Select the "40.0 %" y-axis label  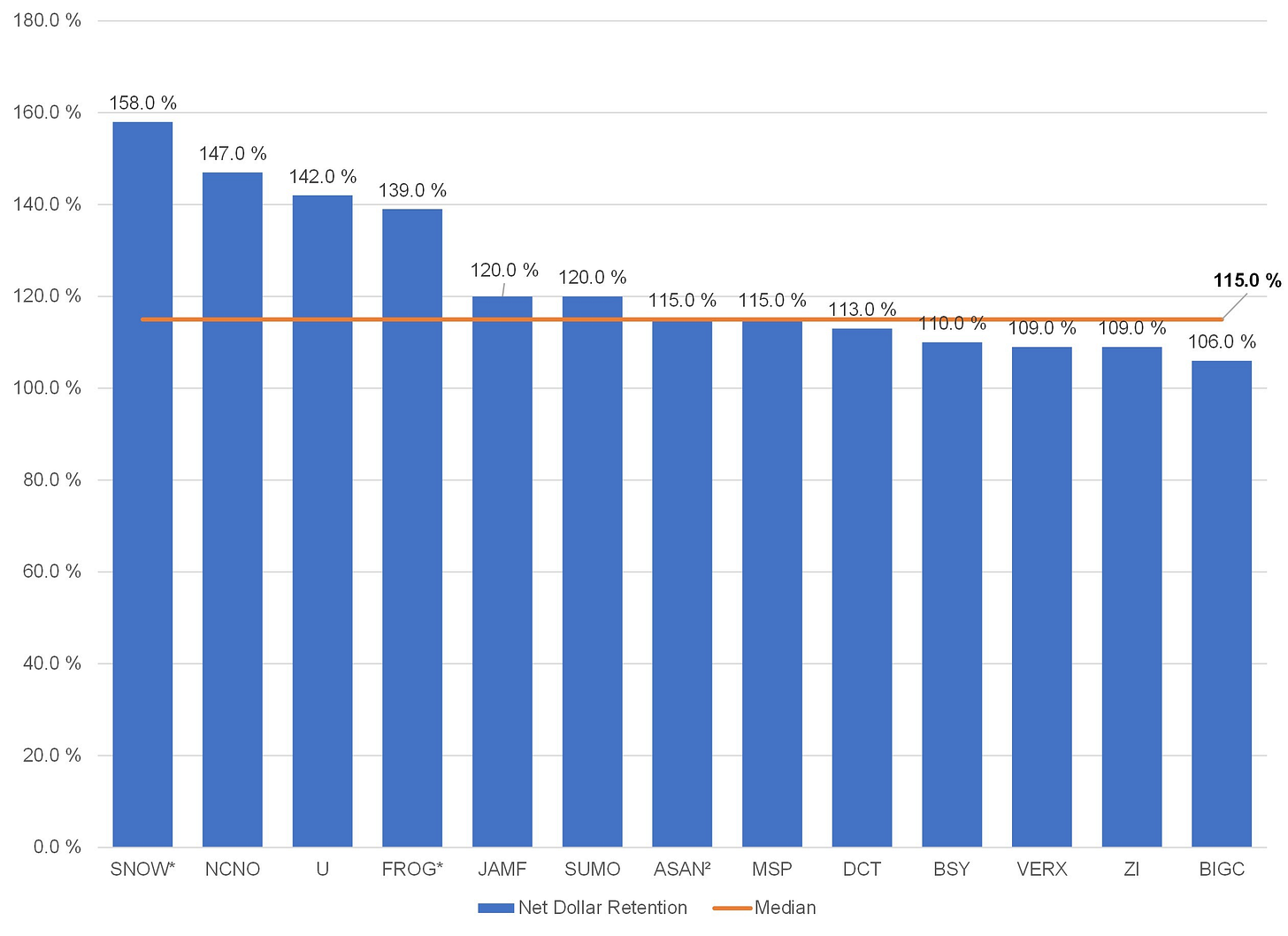(x=51, y=664)
